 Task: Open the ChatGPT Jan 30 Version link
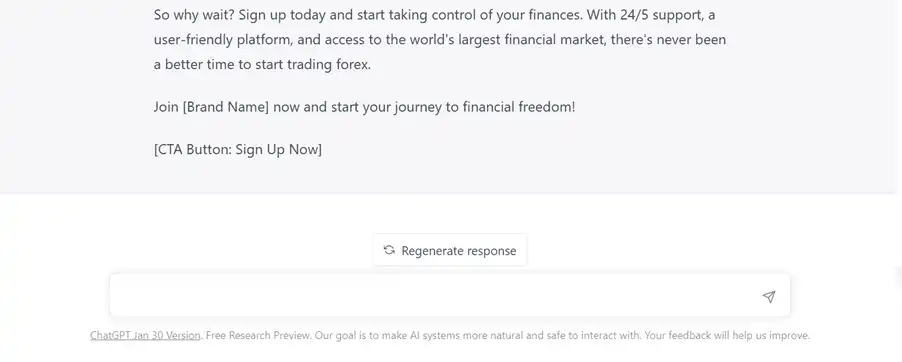pyautogui.click(x=145, y=335)
